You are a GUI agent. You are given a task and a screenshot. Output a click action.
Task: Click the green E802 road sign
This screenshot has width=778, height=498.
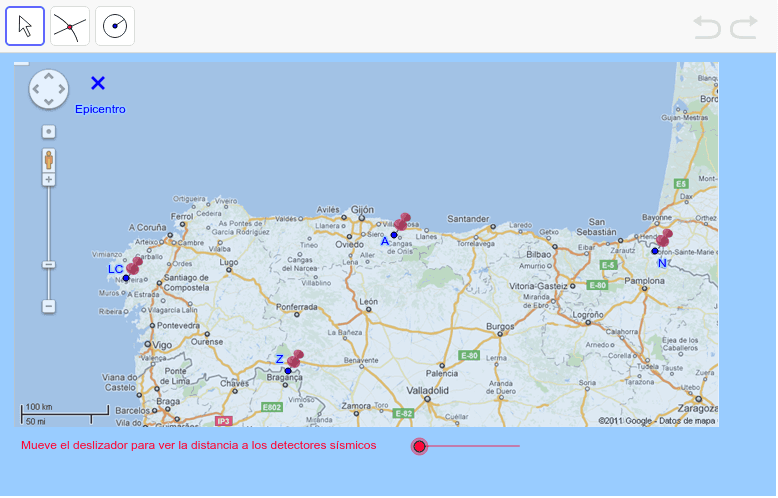click(271, 407)
